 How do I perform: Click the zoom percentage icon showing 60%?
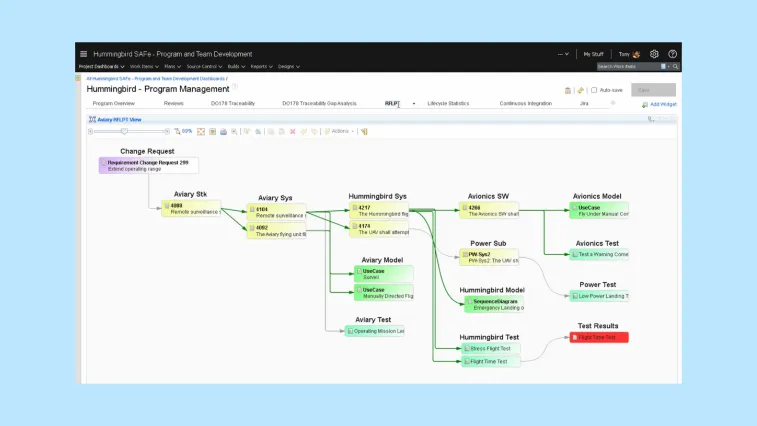(183, 131)
